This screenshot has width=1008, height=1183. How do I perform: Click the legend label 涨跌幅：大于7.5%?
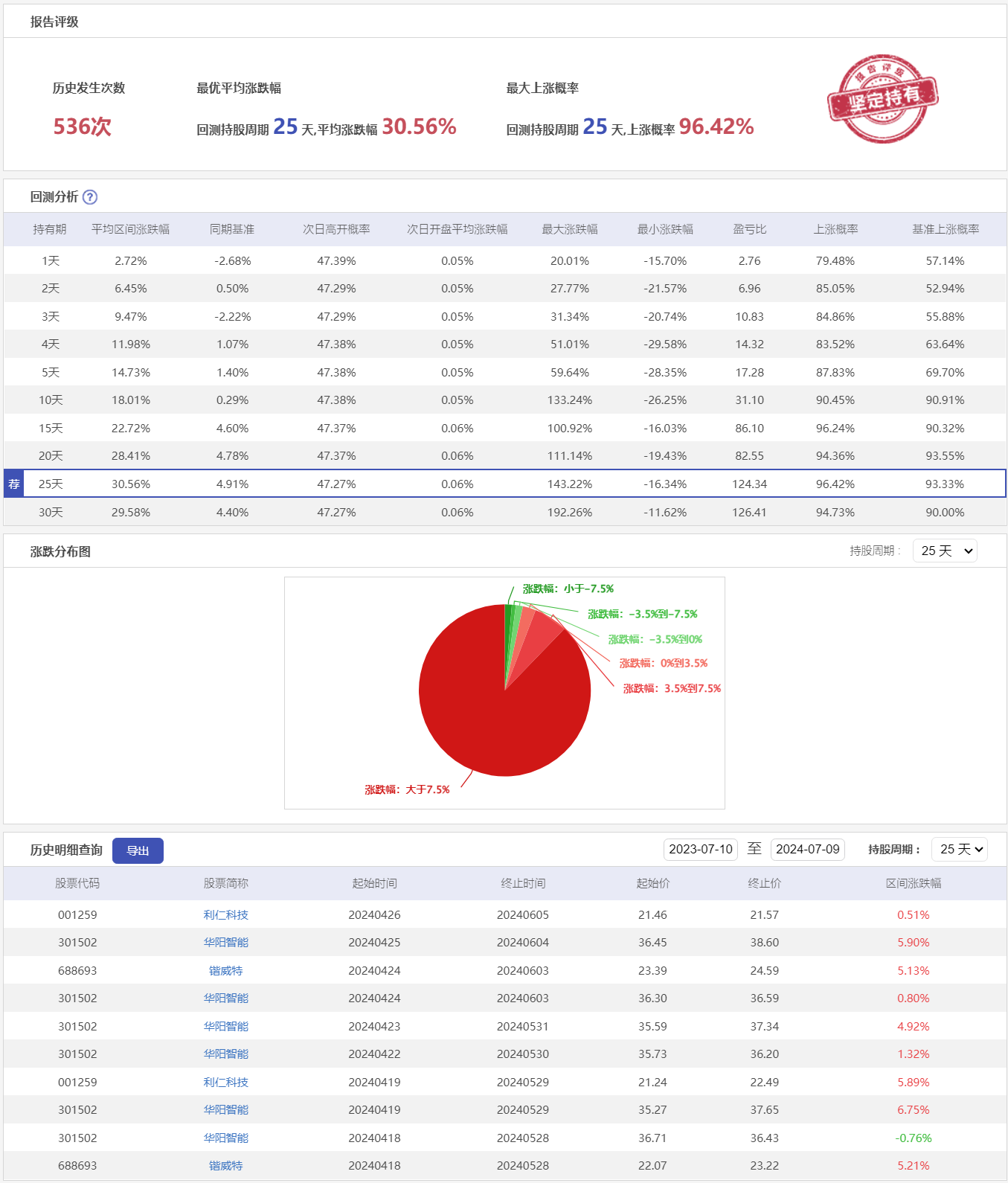[407, 789]
